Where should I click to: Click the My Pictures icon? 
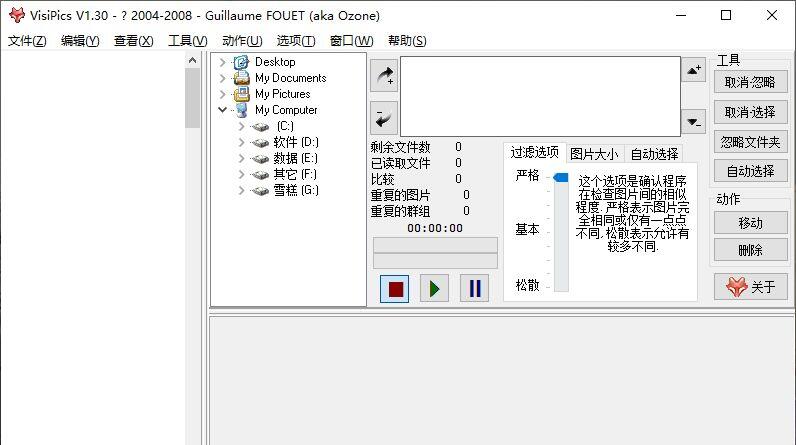[x=242, y=94]
